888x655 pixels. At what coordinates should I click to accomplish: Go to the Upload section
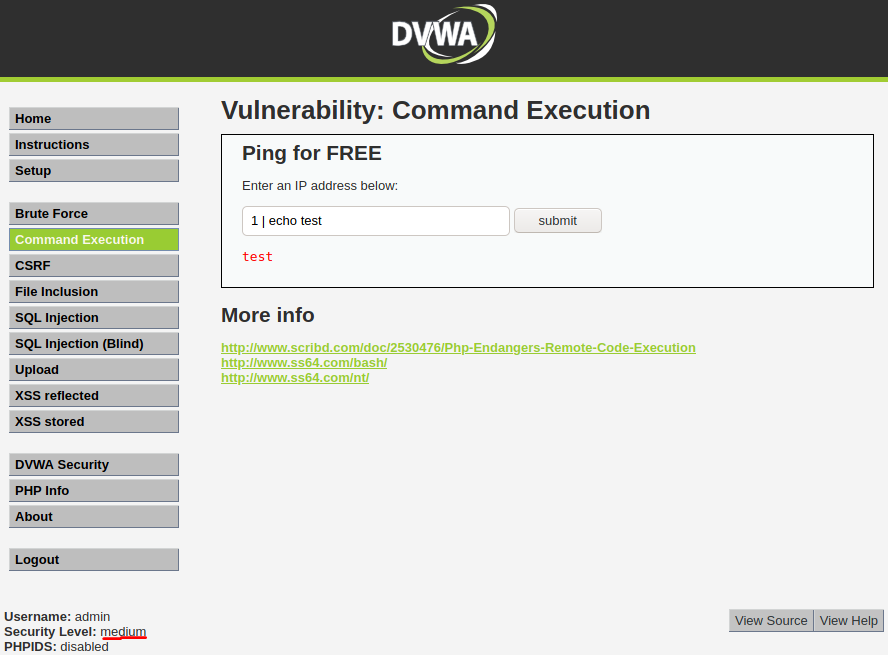tap(94, 370)
